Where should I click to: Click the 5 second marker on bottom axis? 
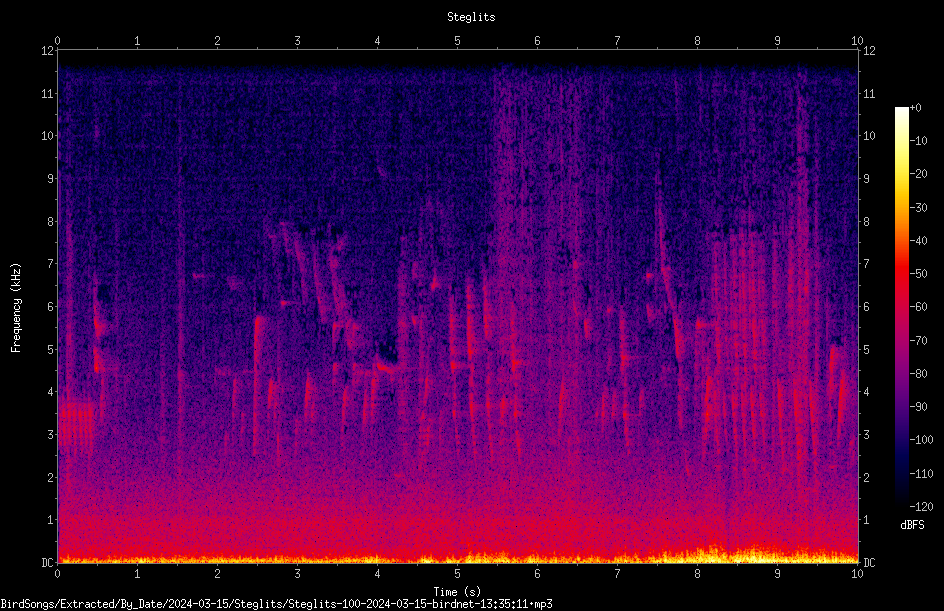coord(458,574)
